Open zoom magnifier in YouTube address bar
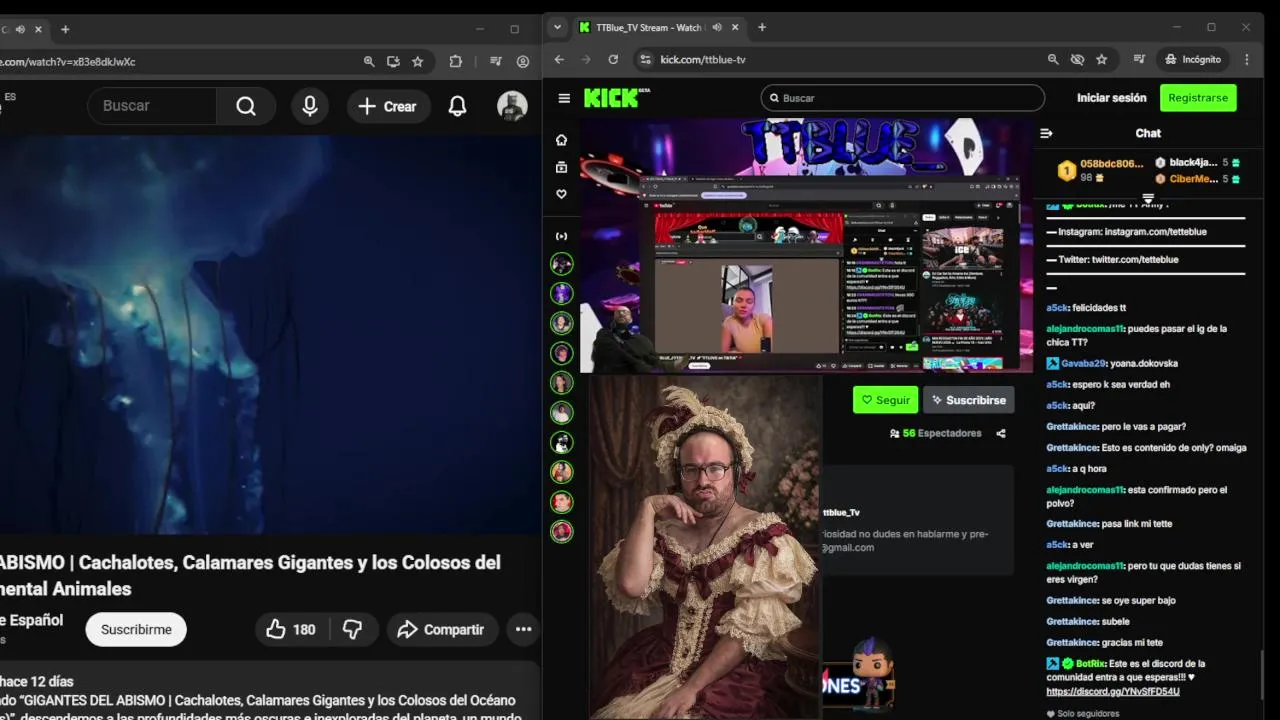 click(x=369, y=61)
